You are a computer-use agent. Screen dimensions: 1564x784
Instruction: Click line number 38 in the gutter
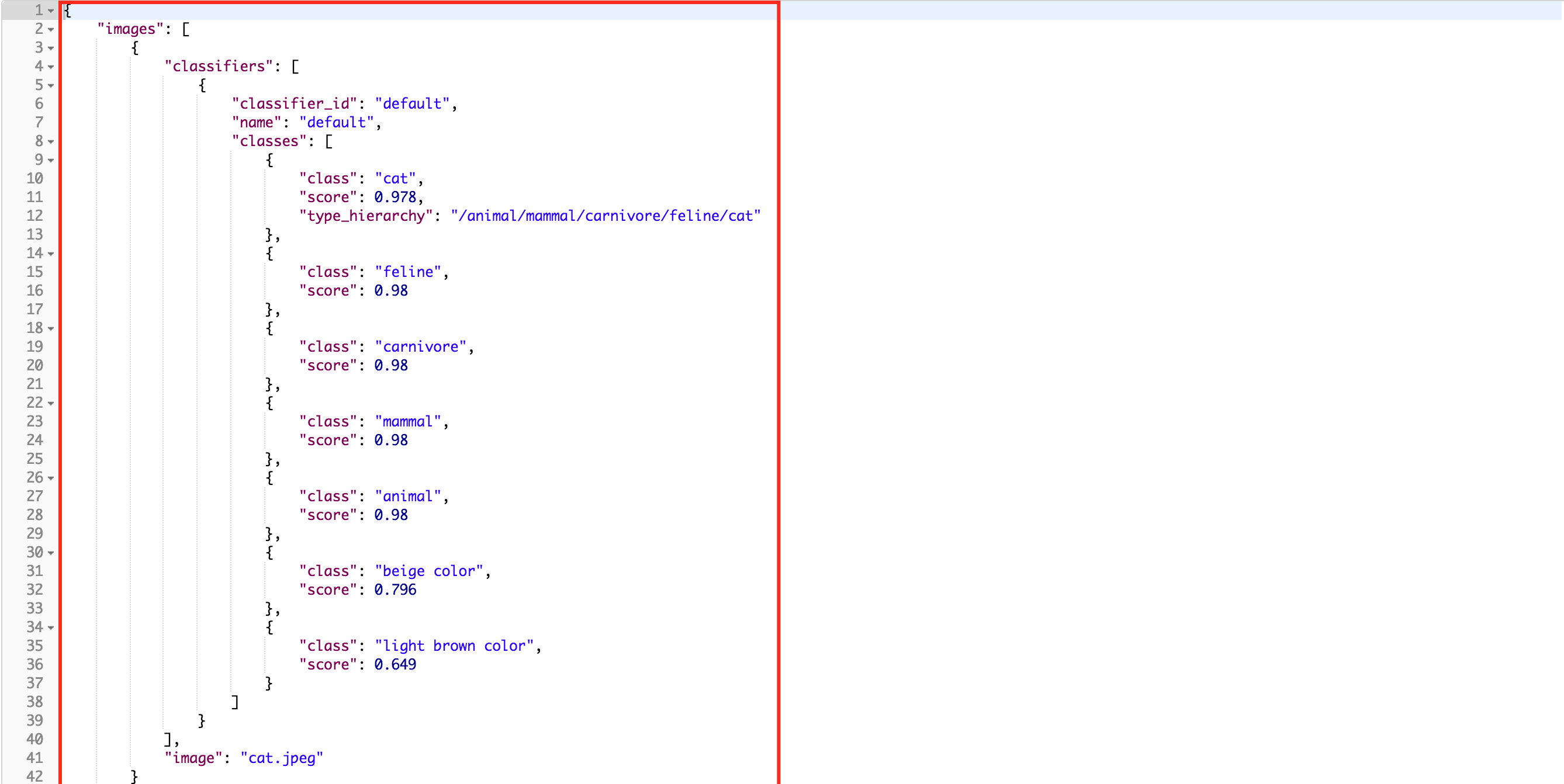tap(34, 702)
